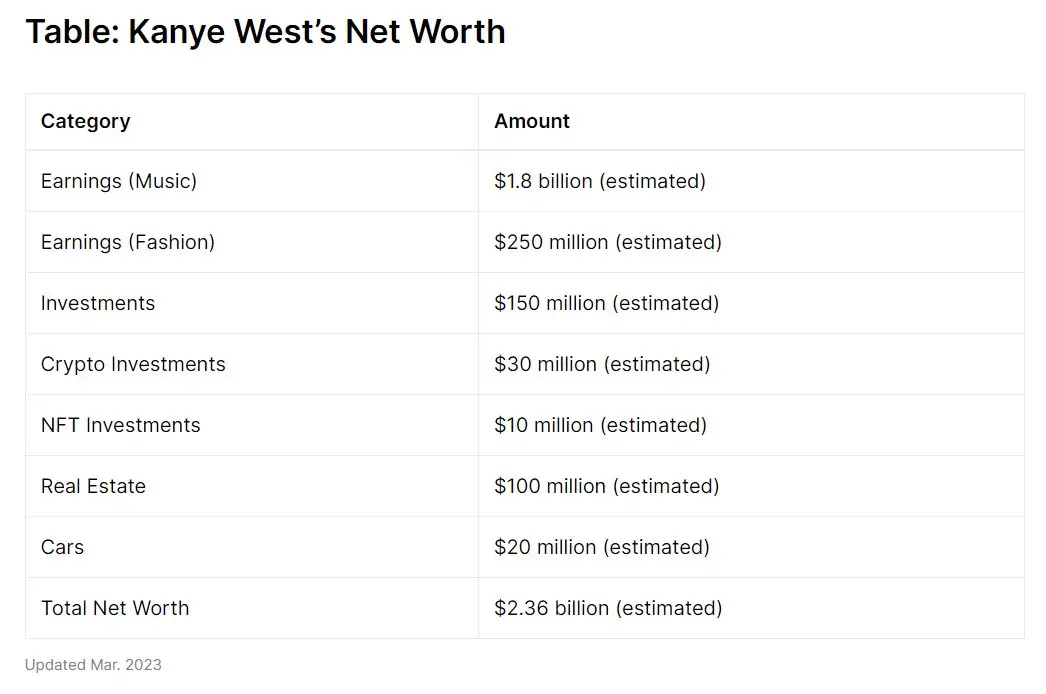Screen dimensions: 1046x694
Task: Select the Investments row label
Action: [98, 303]
